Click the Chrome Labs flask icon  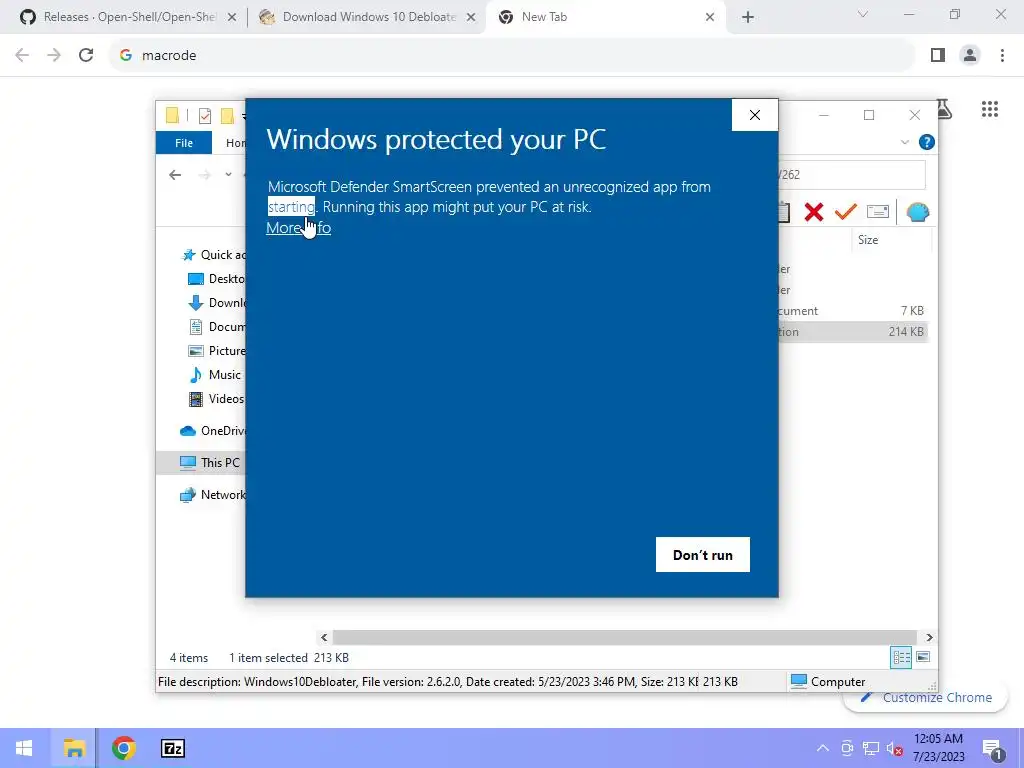(945, 109)
